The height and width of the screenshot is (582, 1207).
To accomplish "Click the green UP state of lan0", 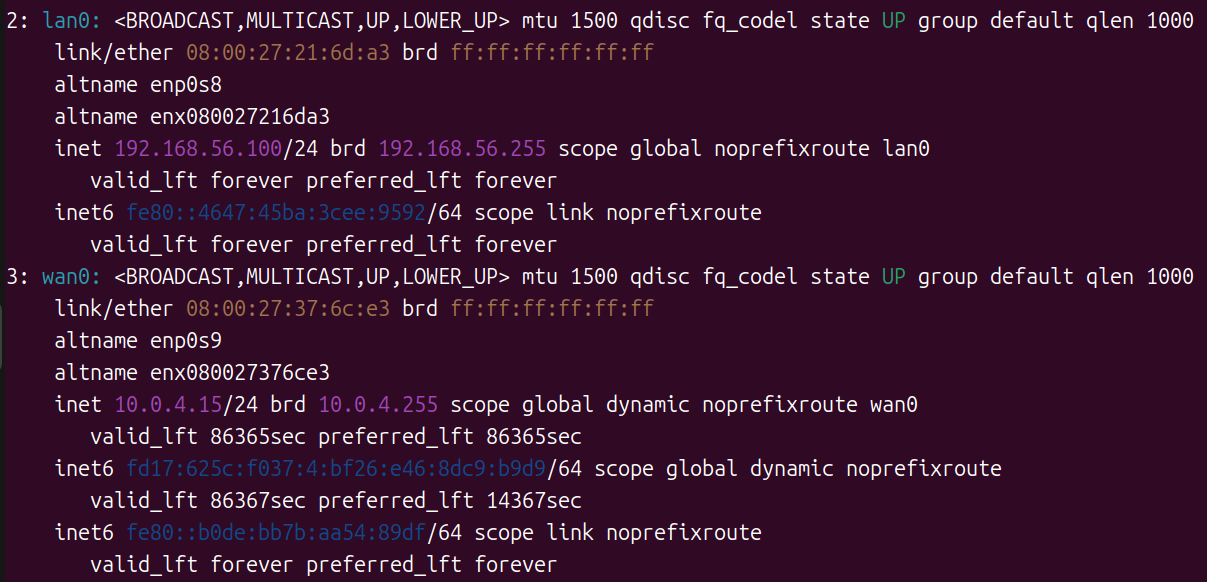I will (893, 21).
